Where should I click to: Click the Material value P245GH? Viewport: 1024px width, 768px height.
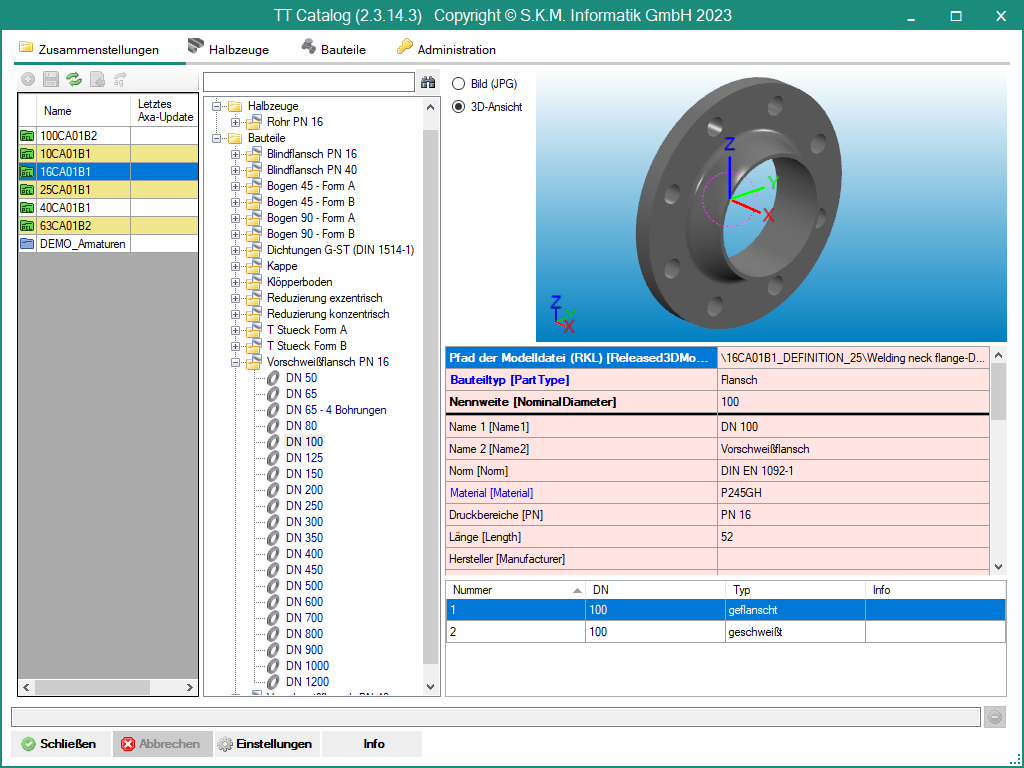tap(741, 493)
